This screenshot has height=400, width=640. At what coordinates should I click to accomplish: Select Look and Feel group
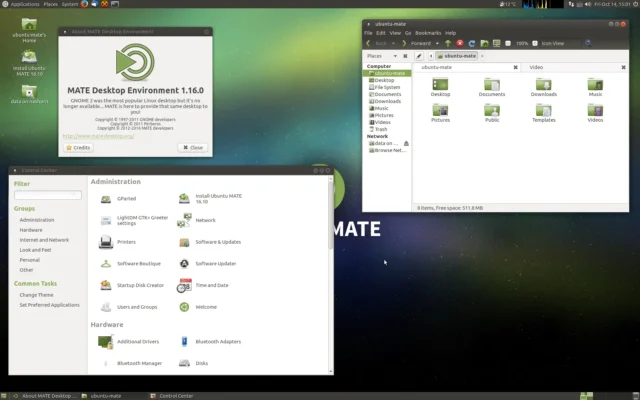pyautogui.click(x=36, y=250)
